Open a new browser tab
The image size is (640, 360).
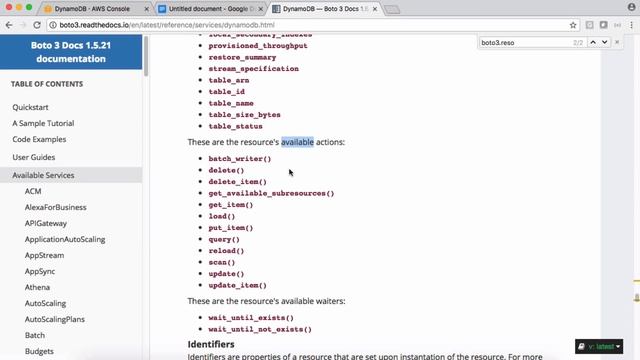(x=392, y=9)
